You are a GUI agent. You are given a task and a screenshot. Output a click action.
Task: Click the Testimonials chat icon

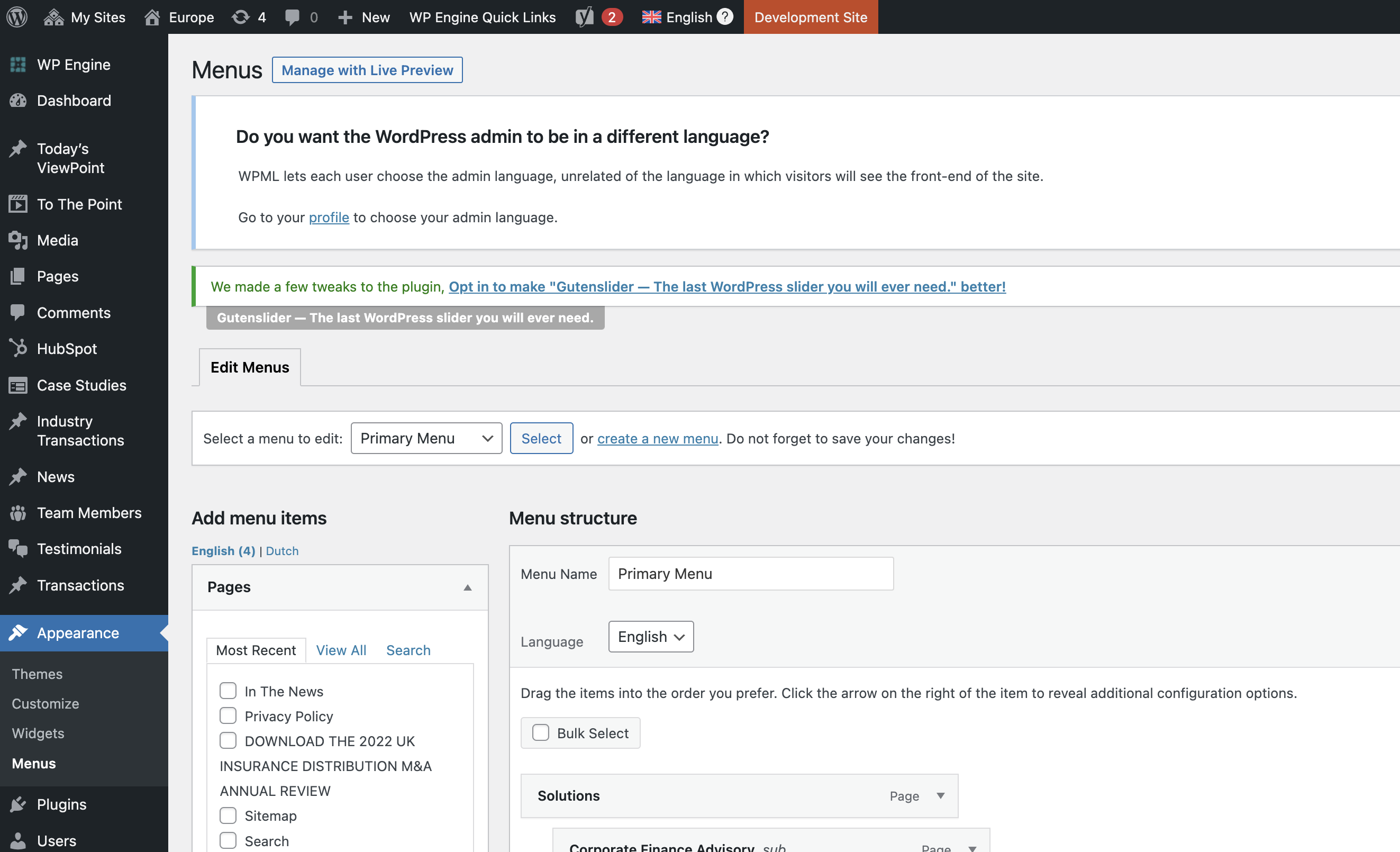click(x=17, y=548)
